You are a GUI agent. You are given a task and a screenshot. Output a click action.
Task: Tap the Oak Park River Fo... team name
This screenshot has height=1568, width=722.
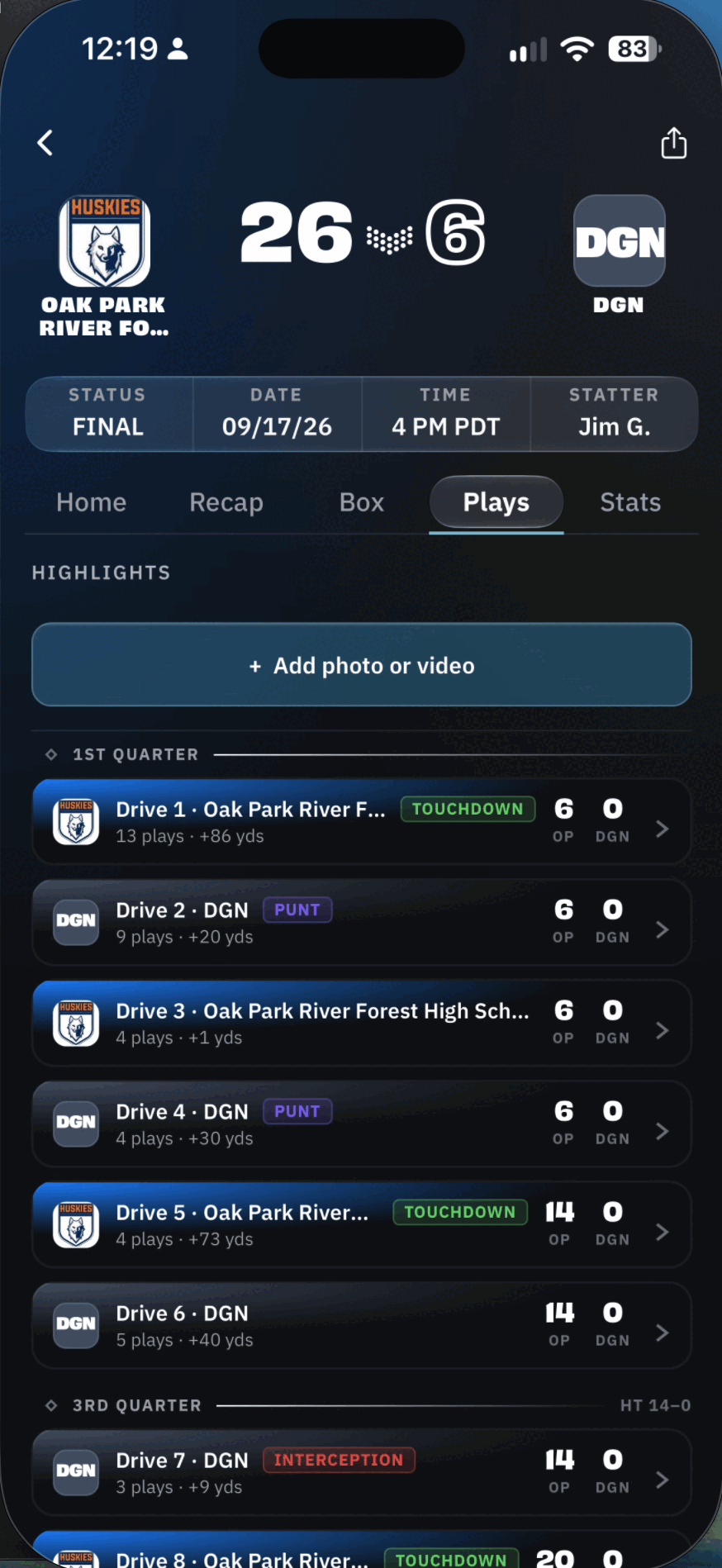(104, 316)
